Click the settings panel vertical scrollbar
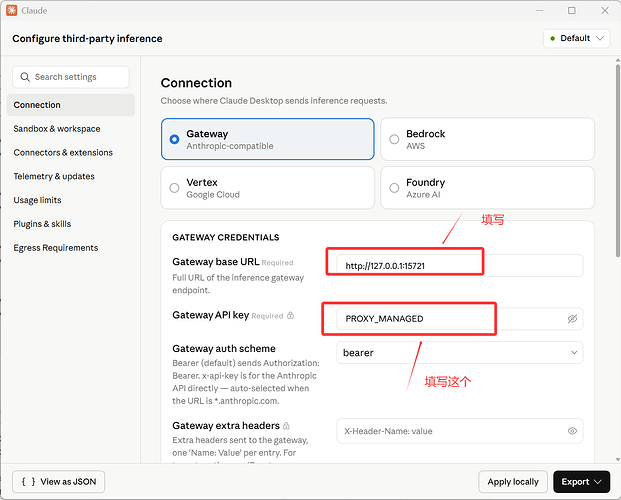This screenshot has height=500, width=621. click(617, 160)
